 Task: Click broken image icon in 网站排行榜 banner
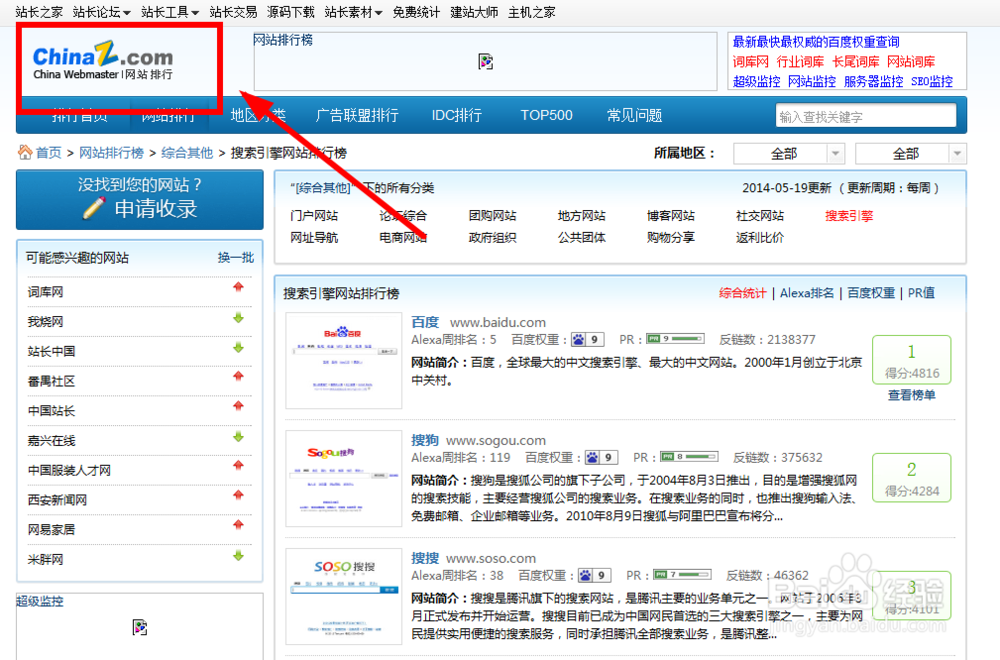[x=486, y=62]
